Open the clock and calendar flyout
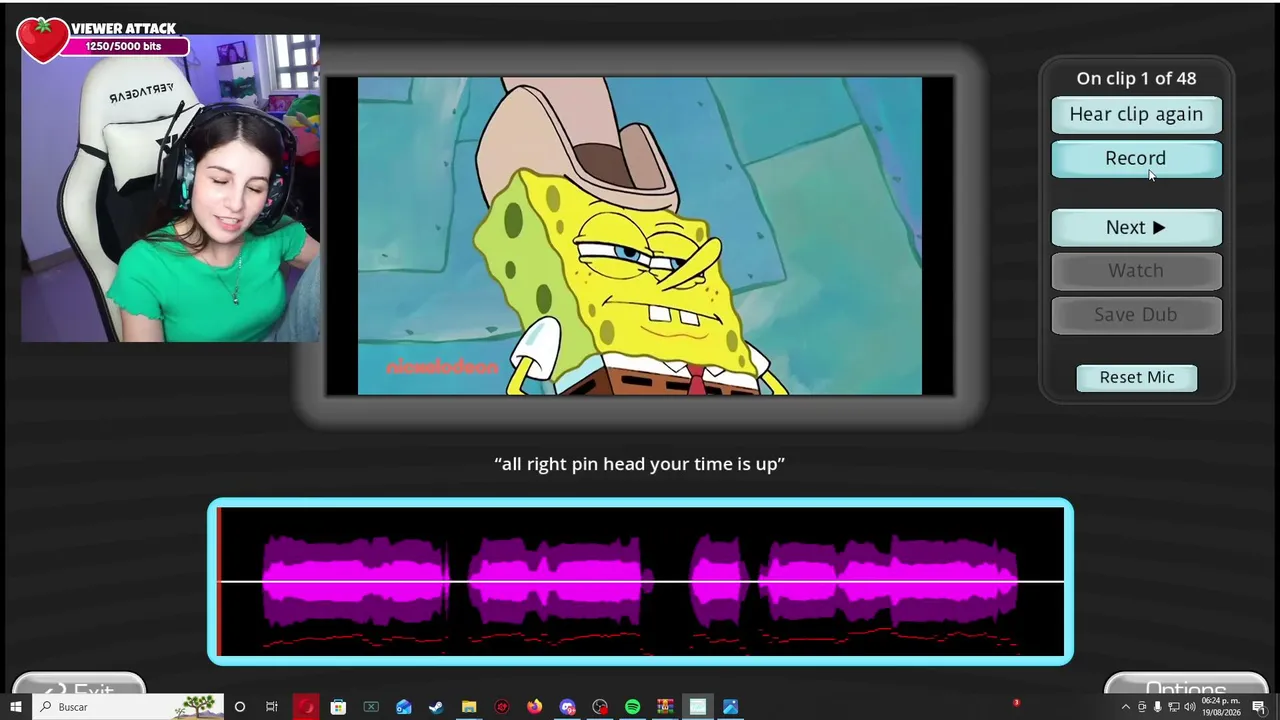Image resolution: width=1280 pixels, height=720 pixels. [x=1221, y=707]
